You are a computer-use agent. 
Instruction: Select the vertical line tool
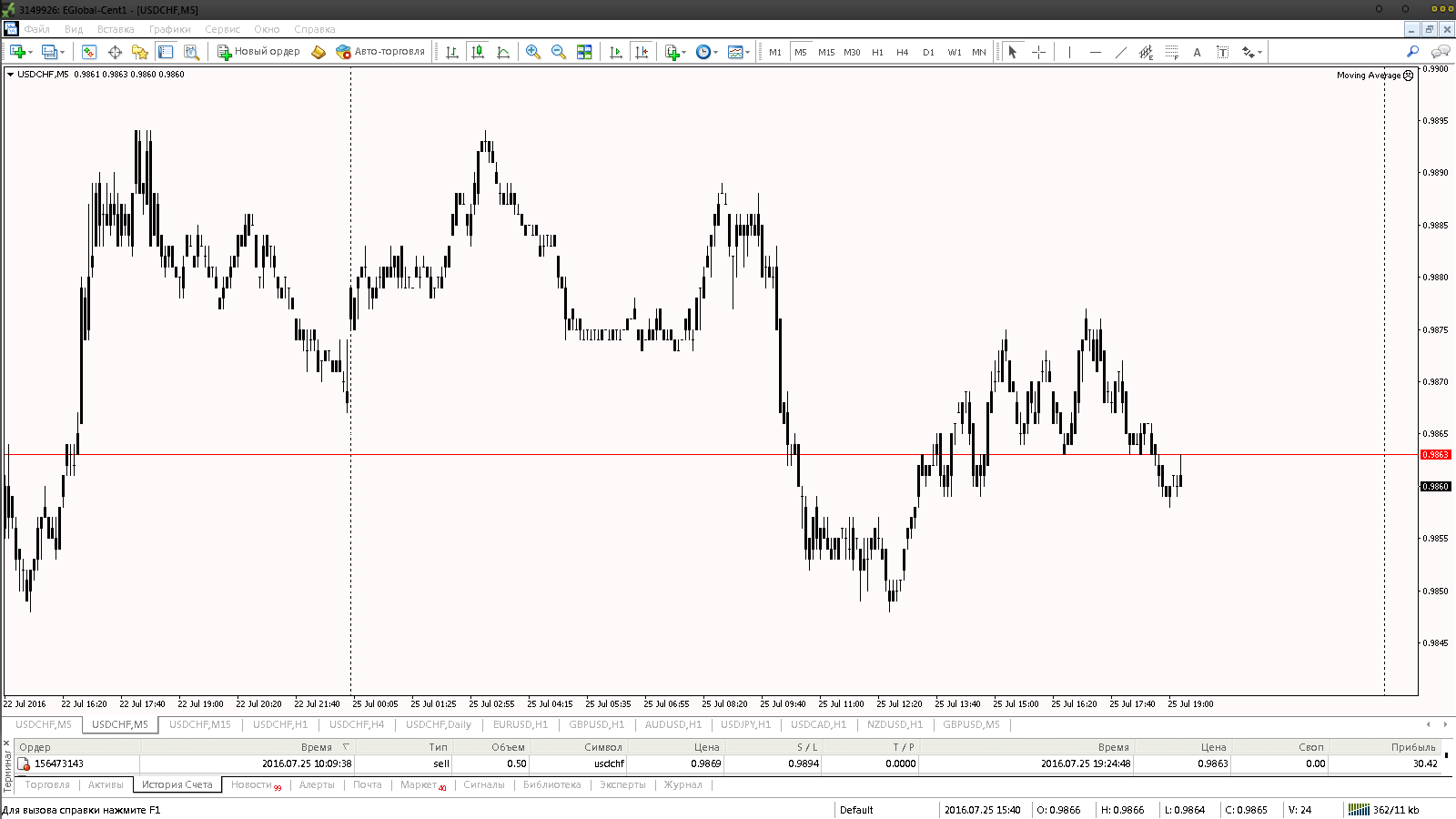pos(1069,52)
